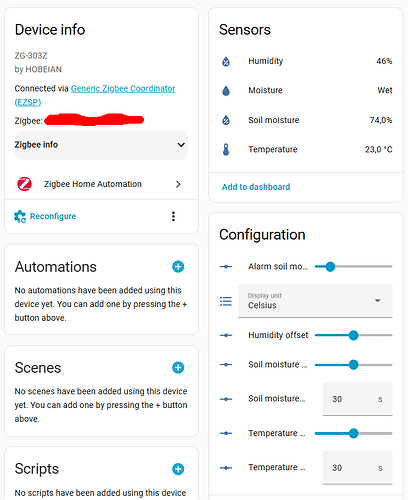The image size is (408, 500).
Task: Click the Moisture water drop icon
Action: (226, 91)
